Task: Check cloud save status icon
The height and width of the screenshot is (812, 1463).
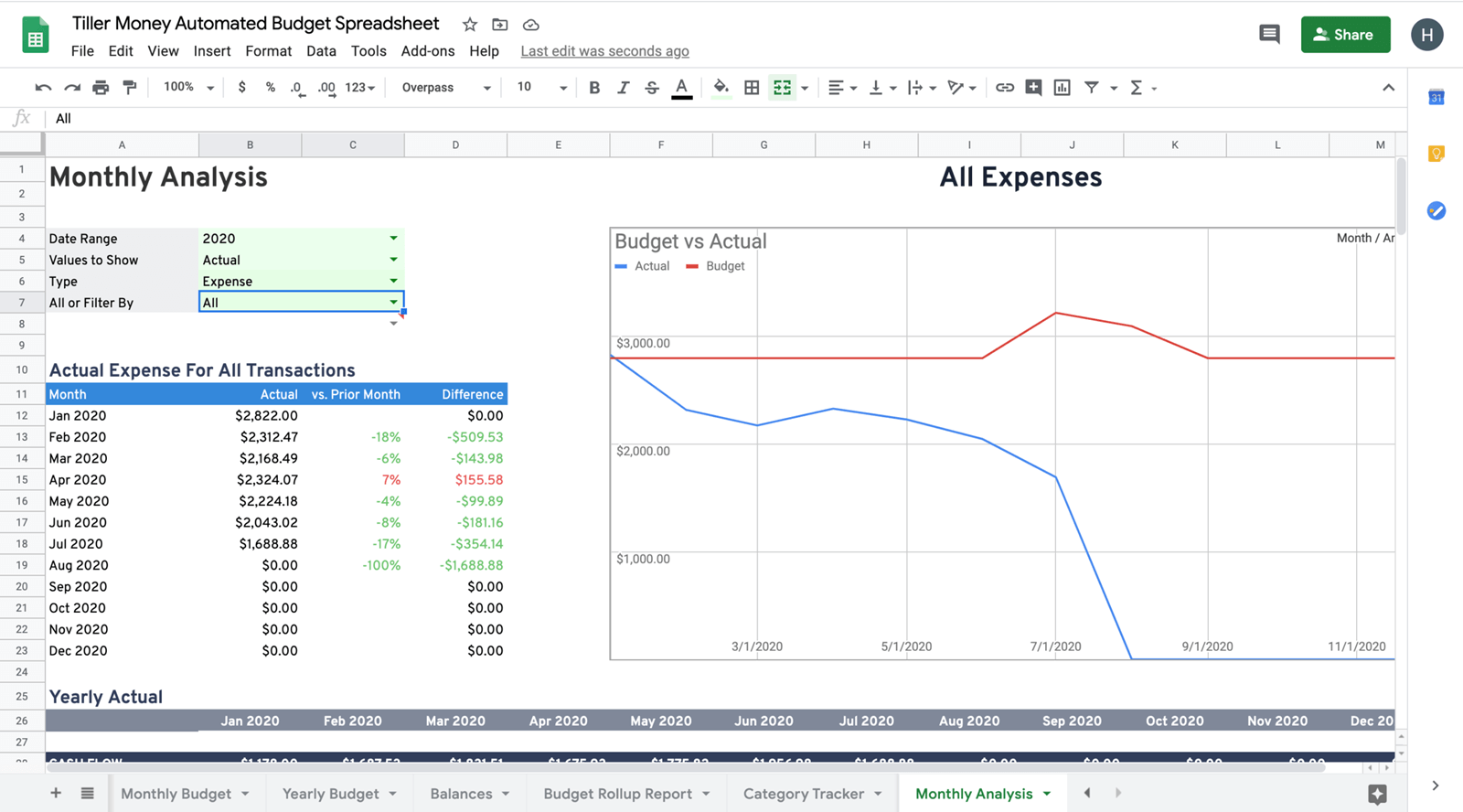Action: point(531,25)
